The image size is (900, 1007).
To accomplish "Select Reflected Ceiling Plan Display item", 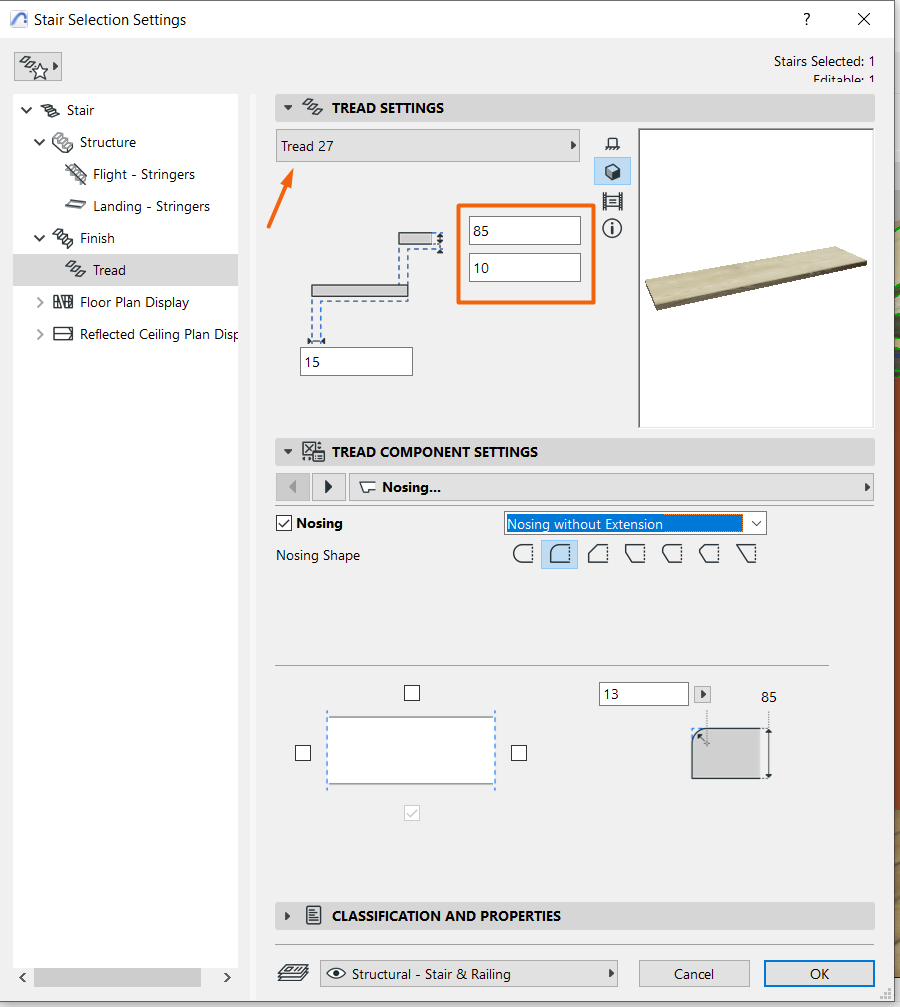I will (158, 334).
